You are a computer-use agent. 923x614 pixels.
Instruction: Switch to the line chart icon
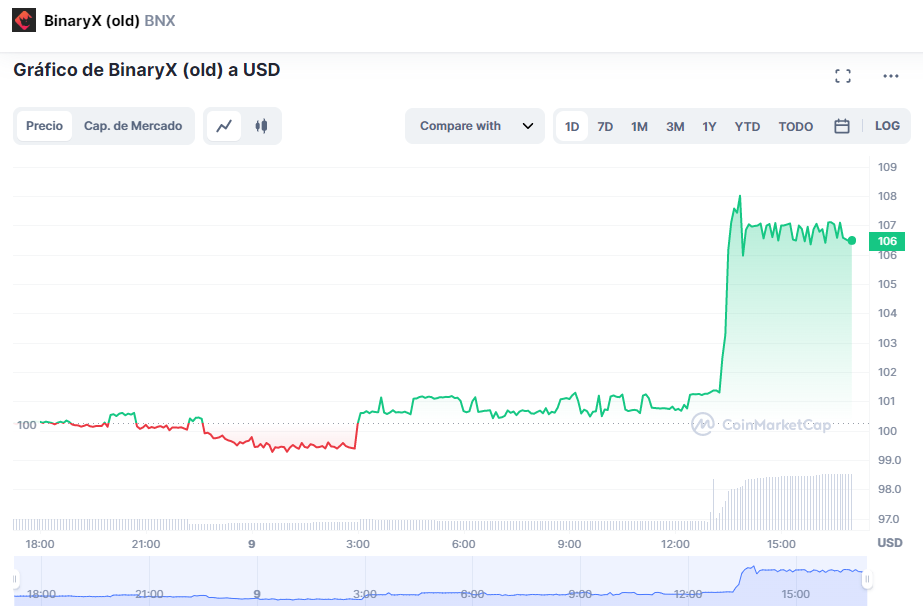(x=224, y=126)
